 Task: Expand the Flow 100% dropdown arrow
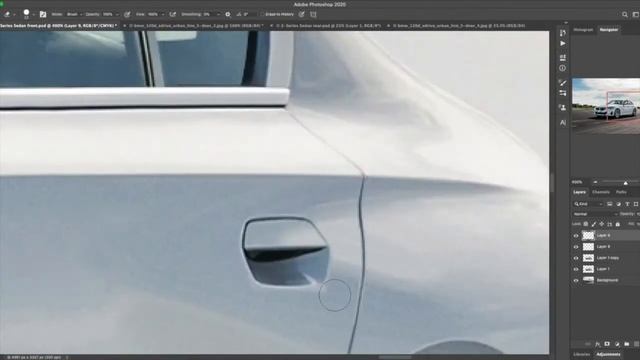tap(162, 14)
